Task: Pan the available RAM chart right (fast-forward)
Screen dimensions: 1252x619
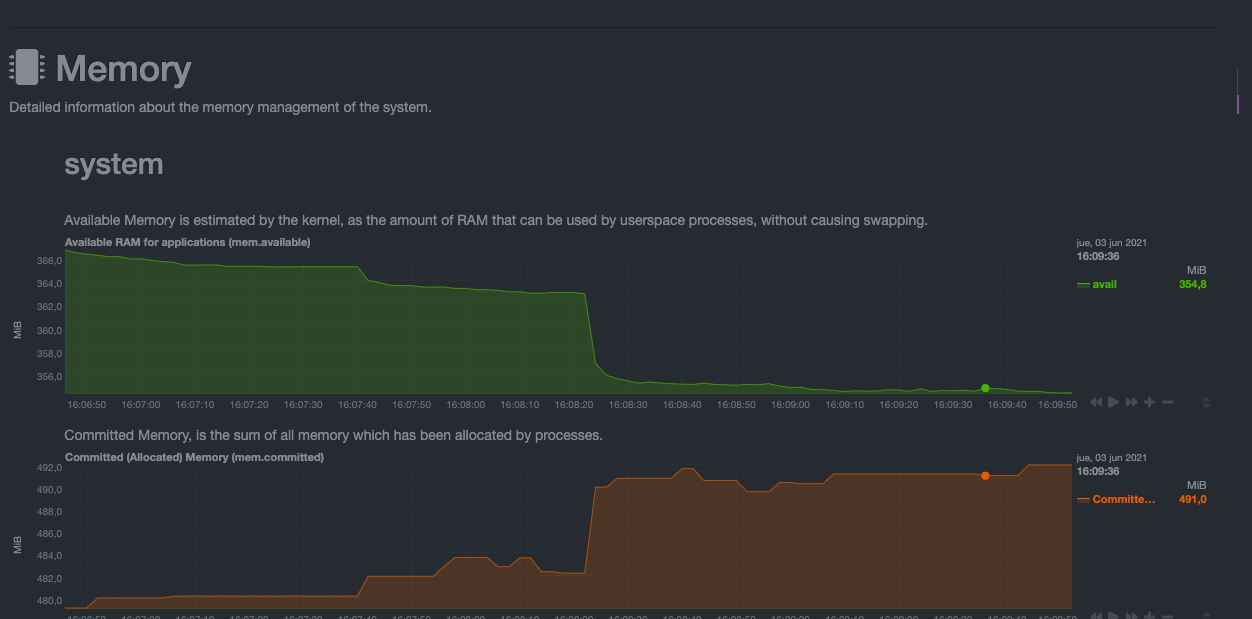Action: 1132,402
